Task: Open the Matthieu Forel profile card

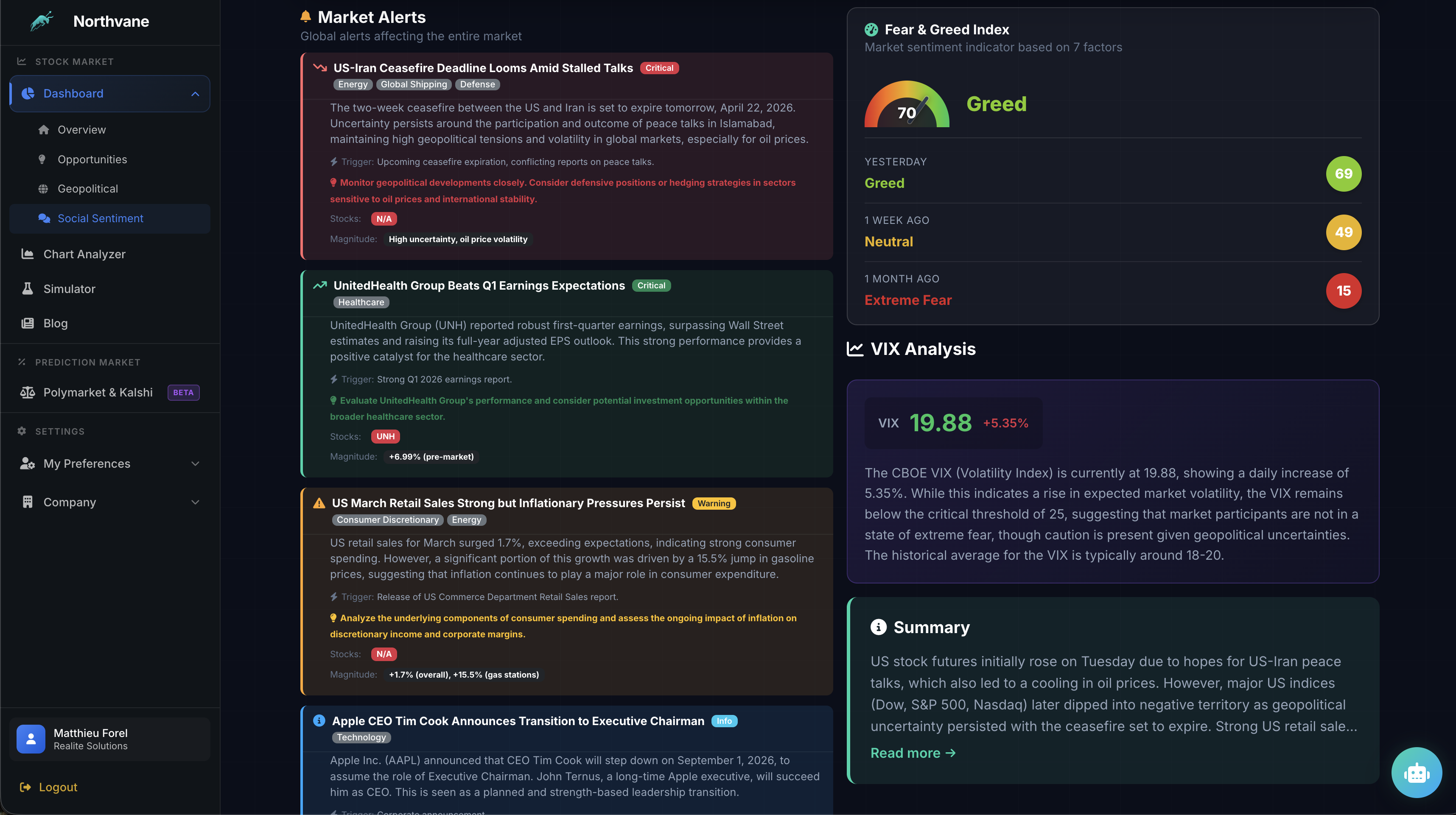Action: tap(109, 739)
